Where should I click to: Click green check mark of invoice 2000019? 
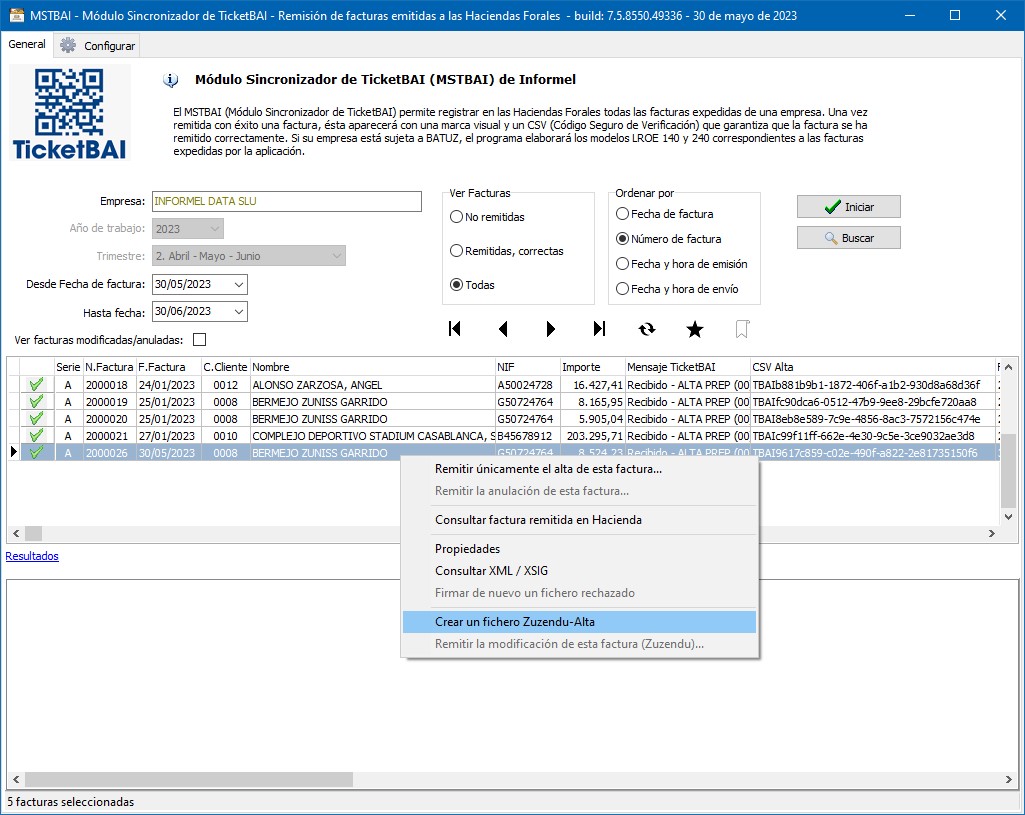point(37,401)
